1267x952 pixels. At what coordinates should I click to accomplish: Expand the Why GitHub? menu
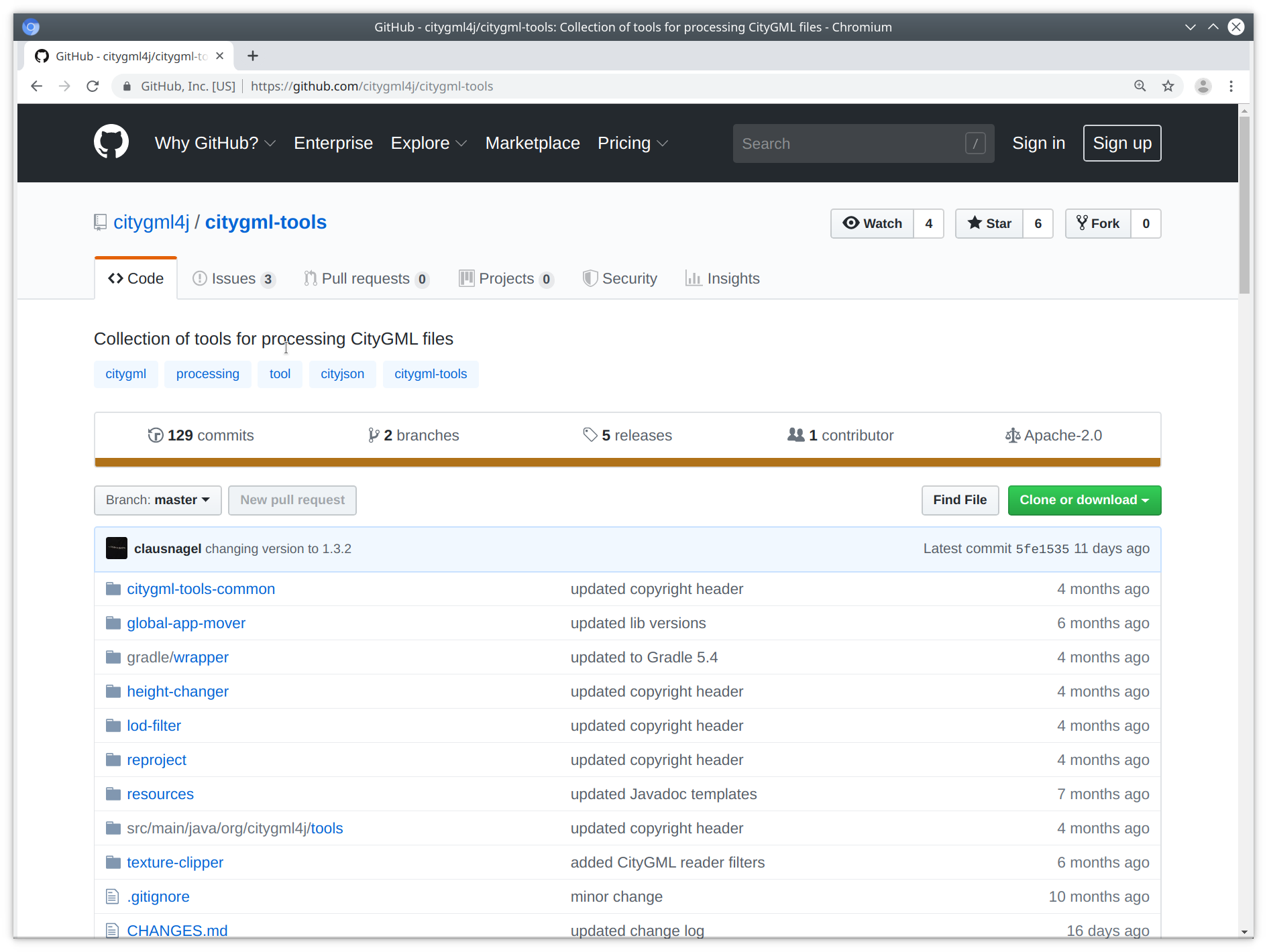tap(215, 143)
